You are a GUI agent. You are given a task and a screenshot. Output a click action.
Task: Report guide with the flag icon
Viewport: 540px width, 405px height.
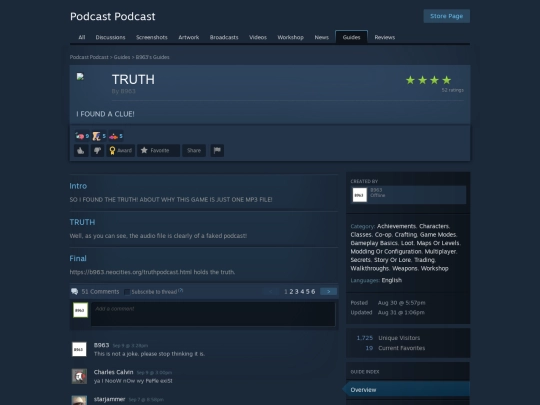point(217,150)
